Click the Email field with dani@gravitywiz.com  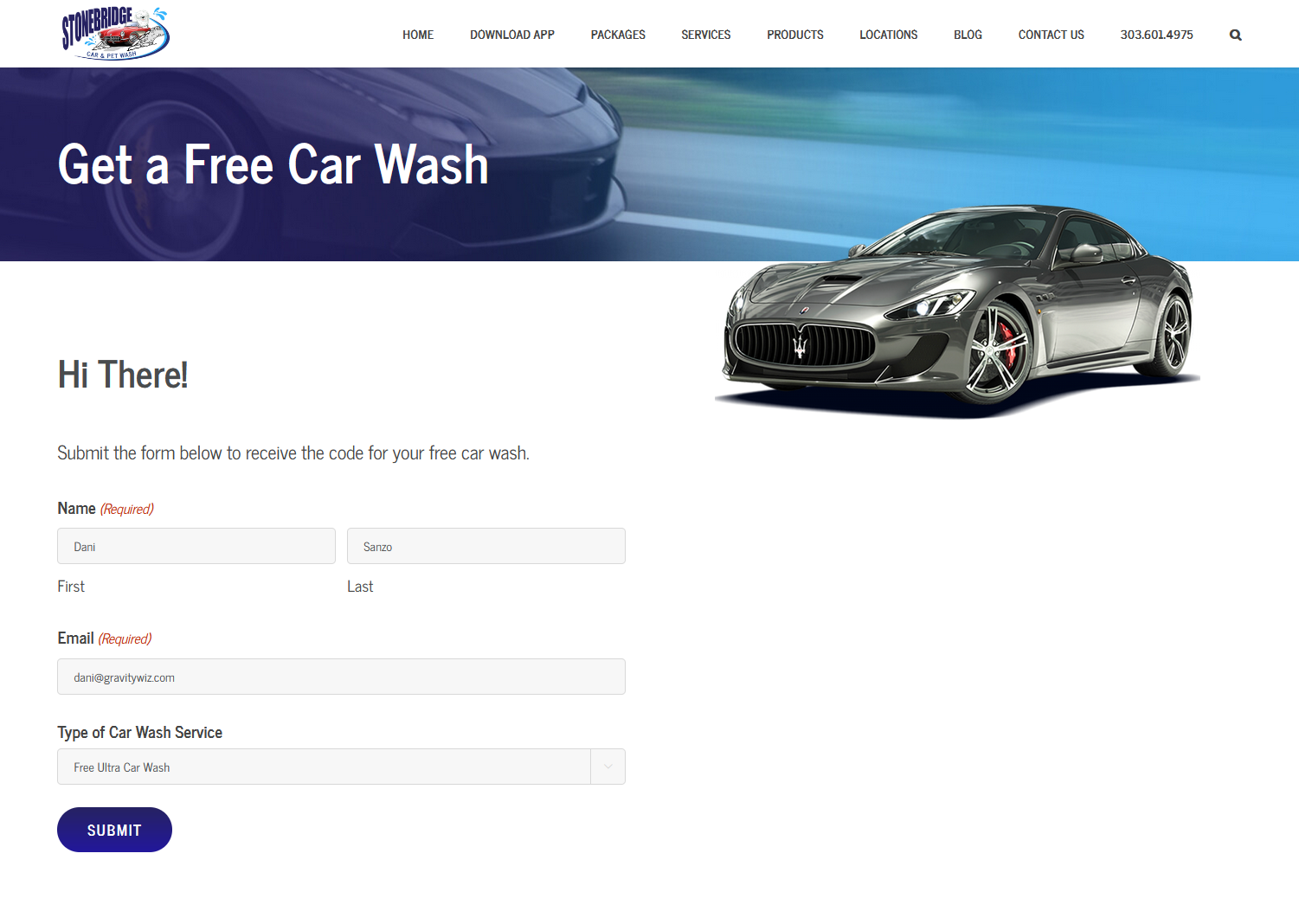coord(341,677)
